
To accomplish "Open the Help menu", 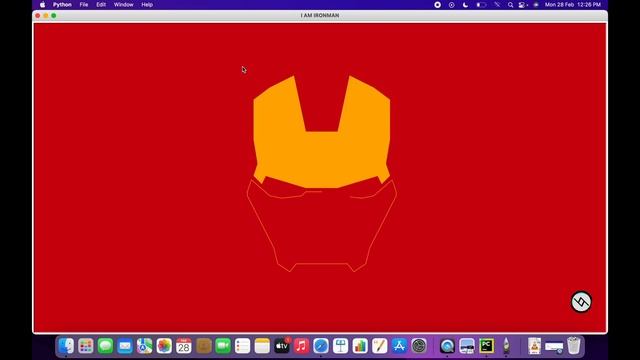I will tap(147, 5).
